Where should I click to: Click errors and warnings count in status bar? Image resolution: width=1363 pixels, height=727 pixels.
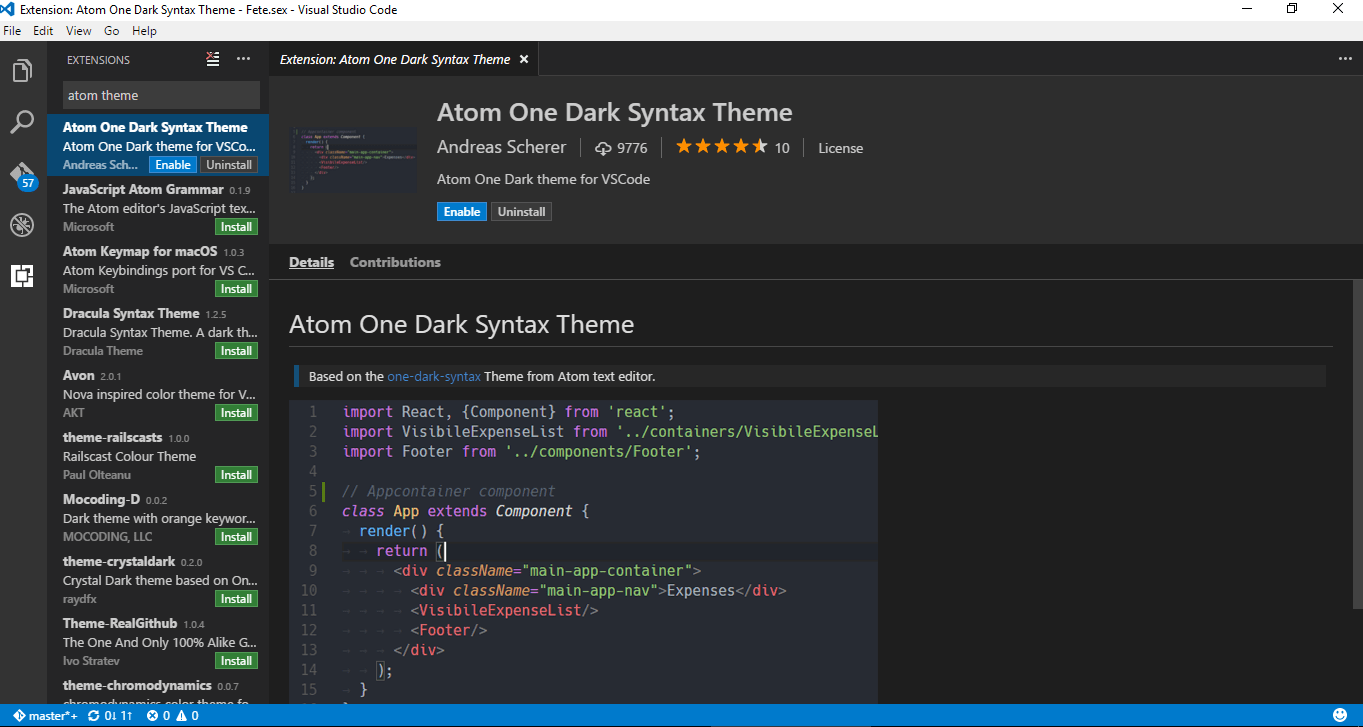click(x=173, y=716)
